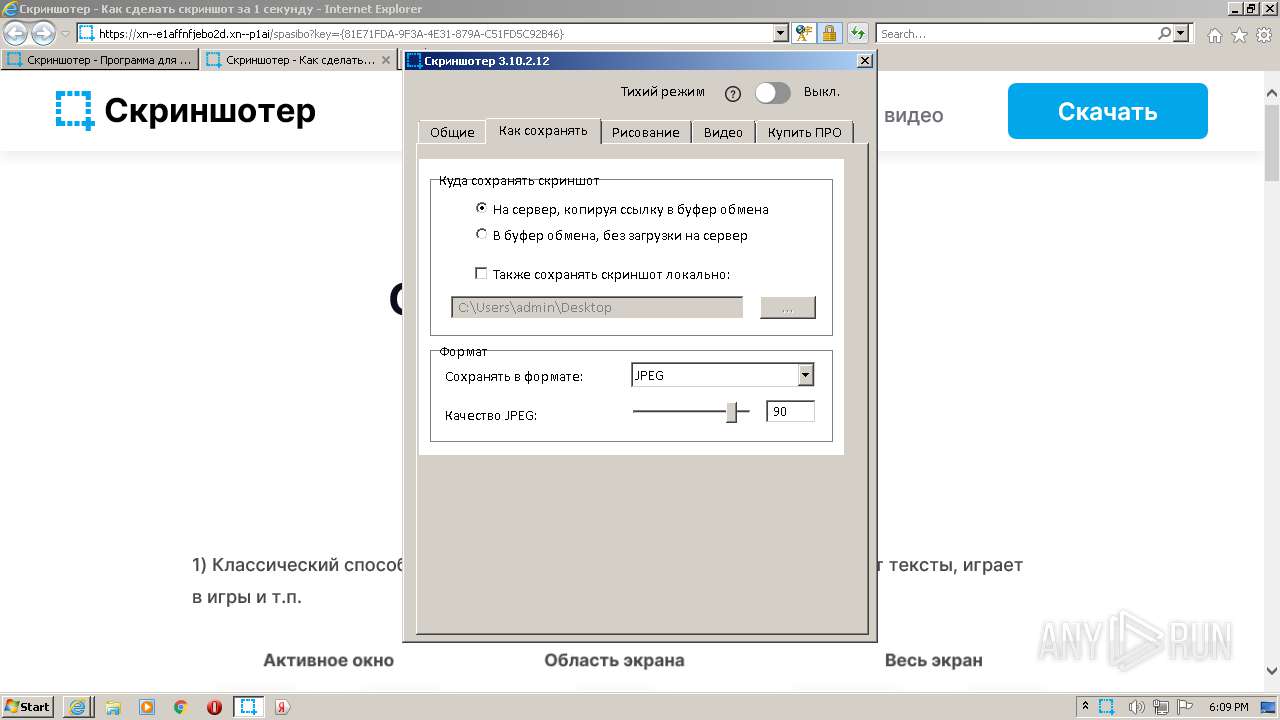Toggle the Тихий режим switch
The height and width of the screenshot is (720, 1280).
pyautogui.click(x=772, y=93)
